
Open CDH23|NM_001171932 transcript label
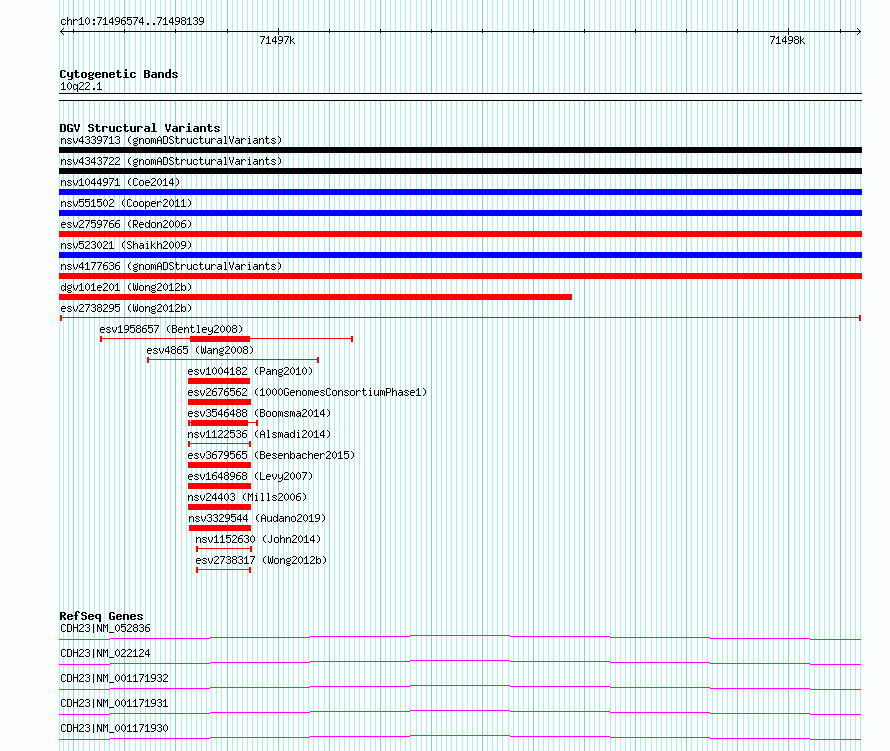[114, 678]
